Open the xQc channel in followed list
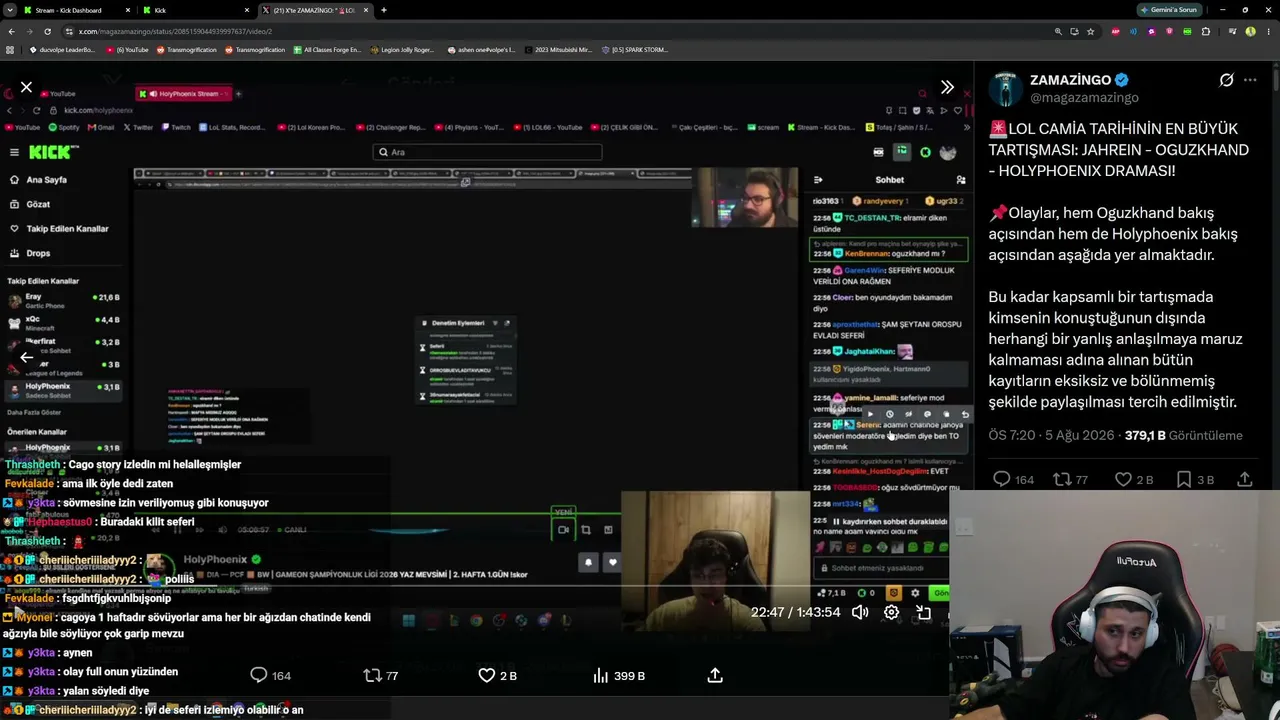1280x720 pixels. point(63,323)
